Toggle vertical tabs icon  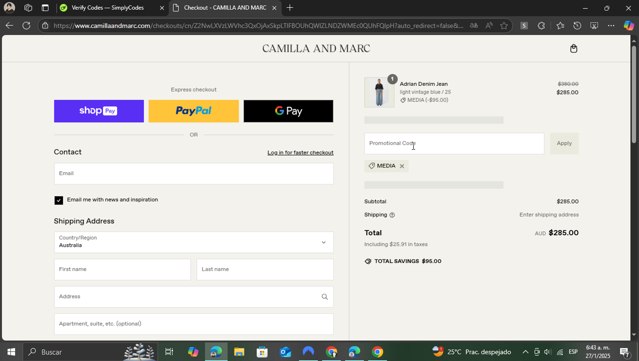coord(45,8)
